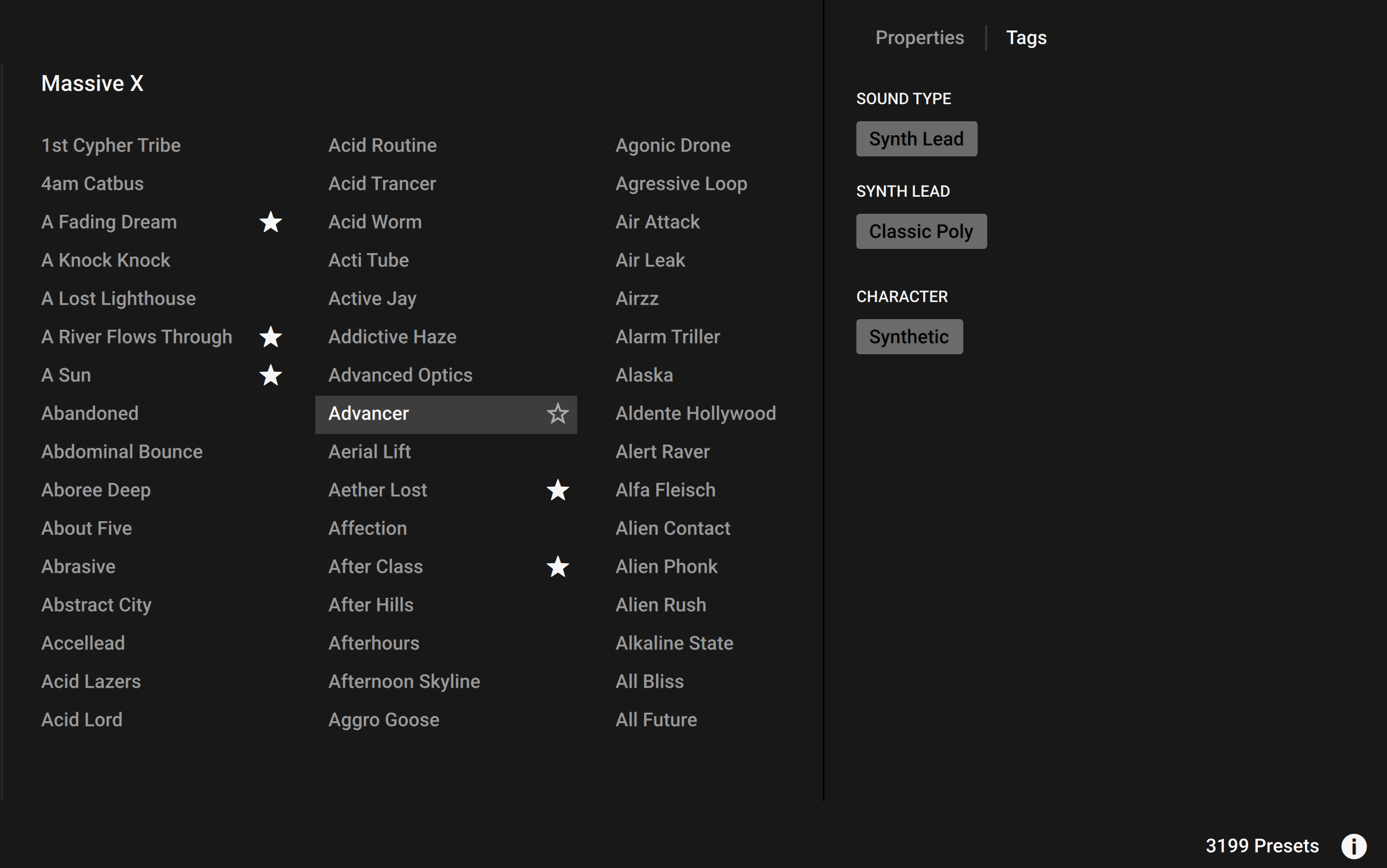Click the Classic Poly tag

[x=921, y=231]
